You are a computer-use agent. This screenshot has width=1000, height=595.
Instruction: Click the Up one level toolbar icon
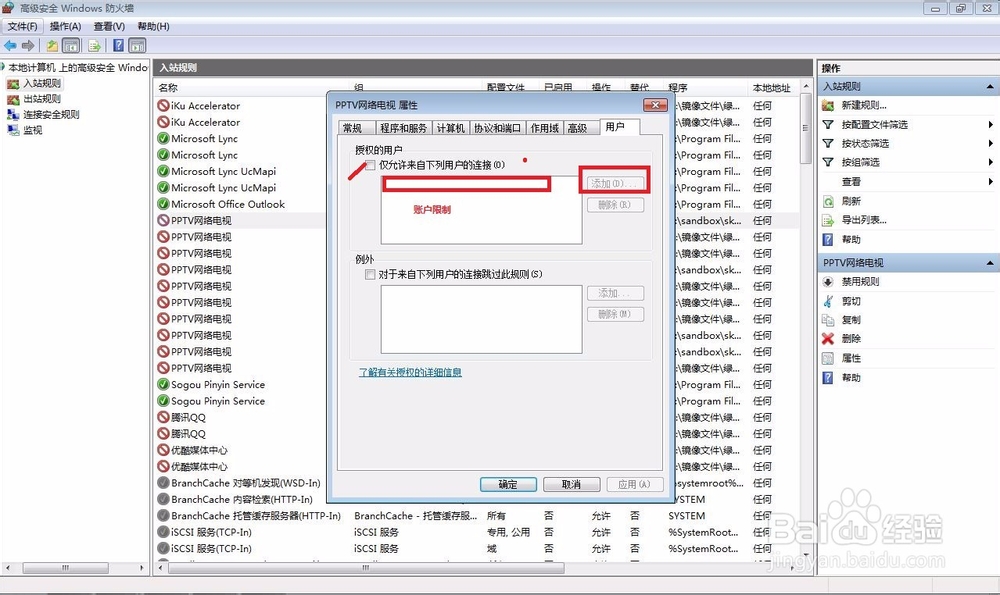[52, 45]
